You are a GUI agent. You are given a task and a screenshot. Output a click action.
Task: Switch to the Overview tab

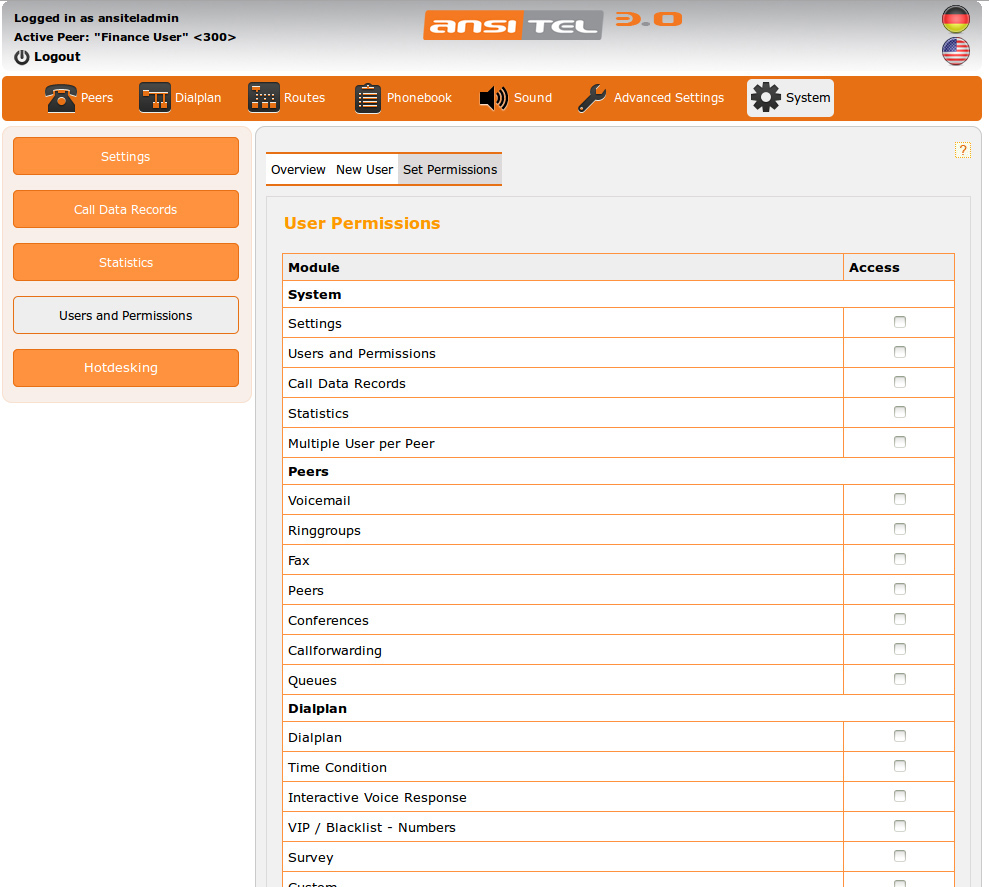tap(298, 170)
